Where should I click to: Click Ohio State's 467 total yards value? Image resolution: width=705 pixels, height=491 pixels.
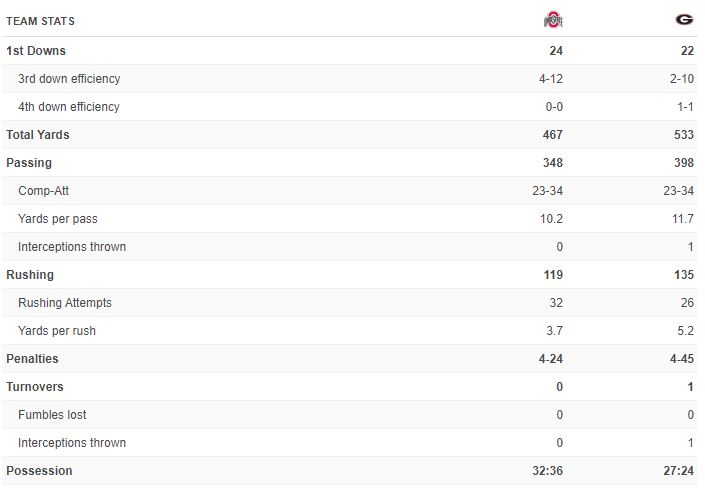point(552,135)
